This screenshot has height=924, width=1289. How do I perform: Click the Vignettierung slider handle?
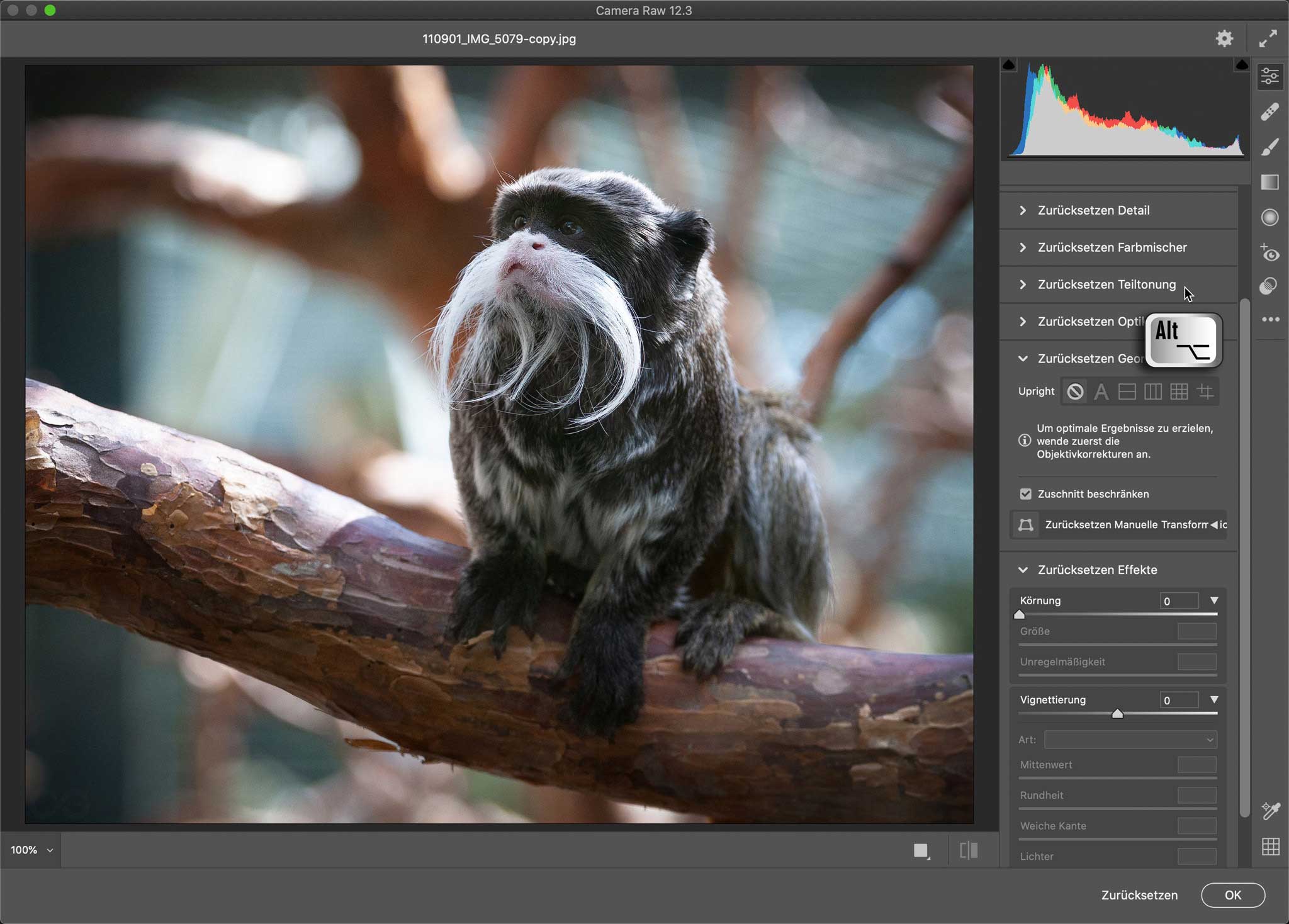click(x=1117, y=714)
